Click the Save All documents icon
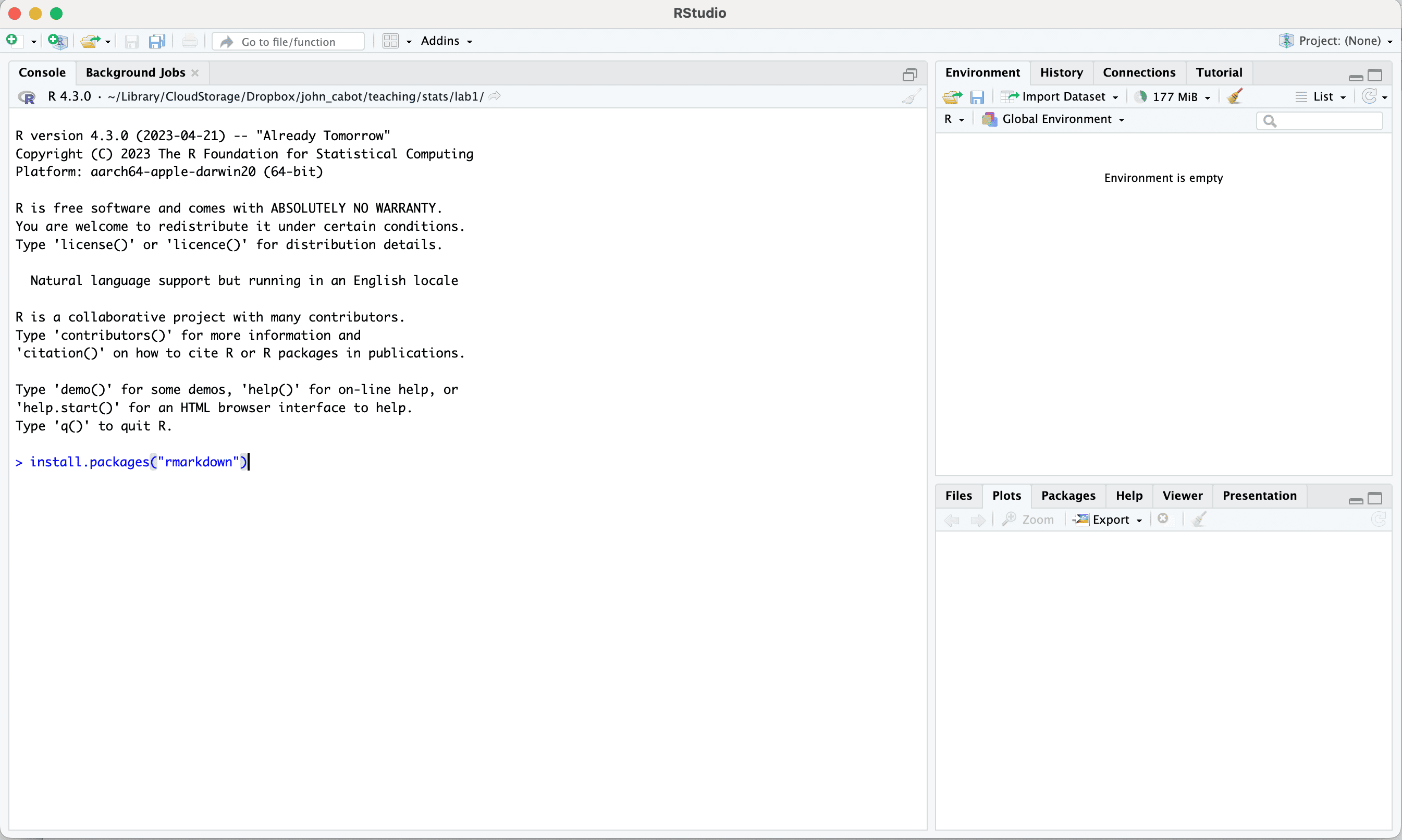 [157, 41]
